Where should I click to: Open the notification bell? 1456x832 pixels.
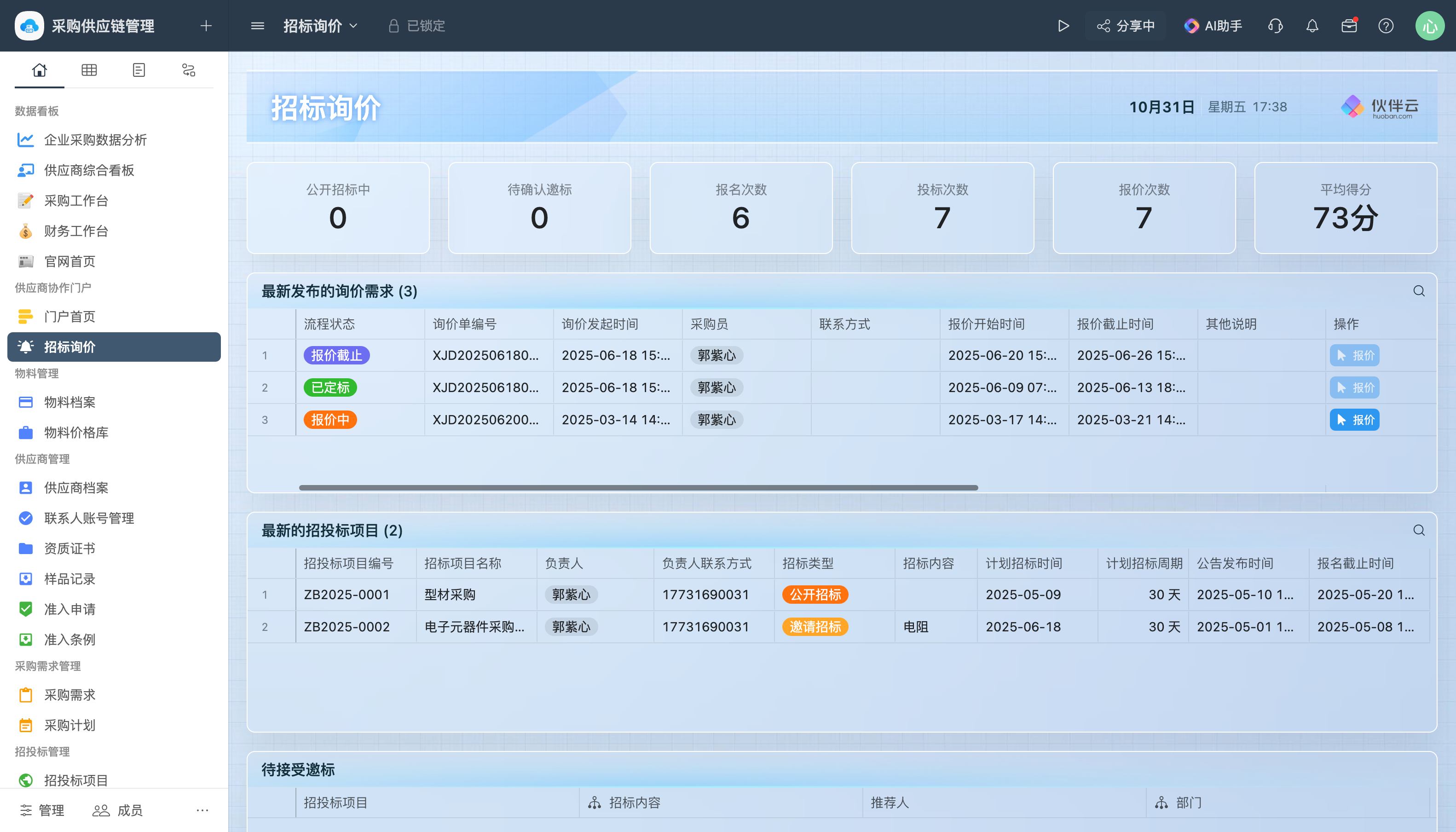(1312, 26)
